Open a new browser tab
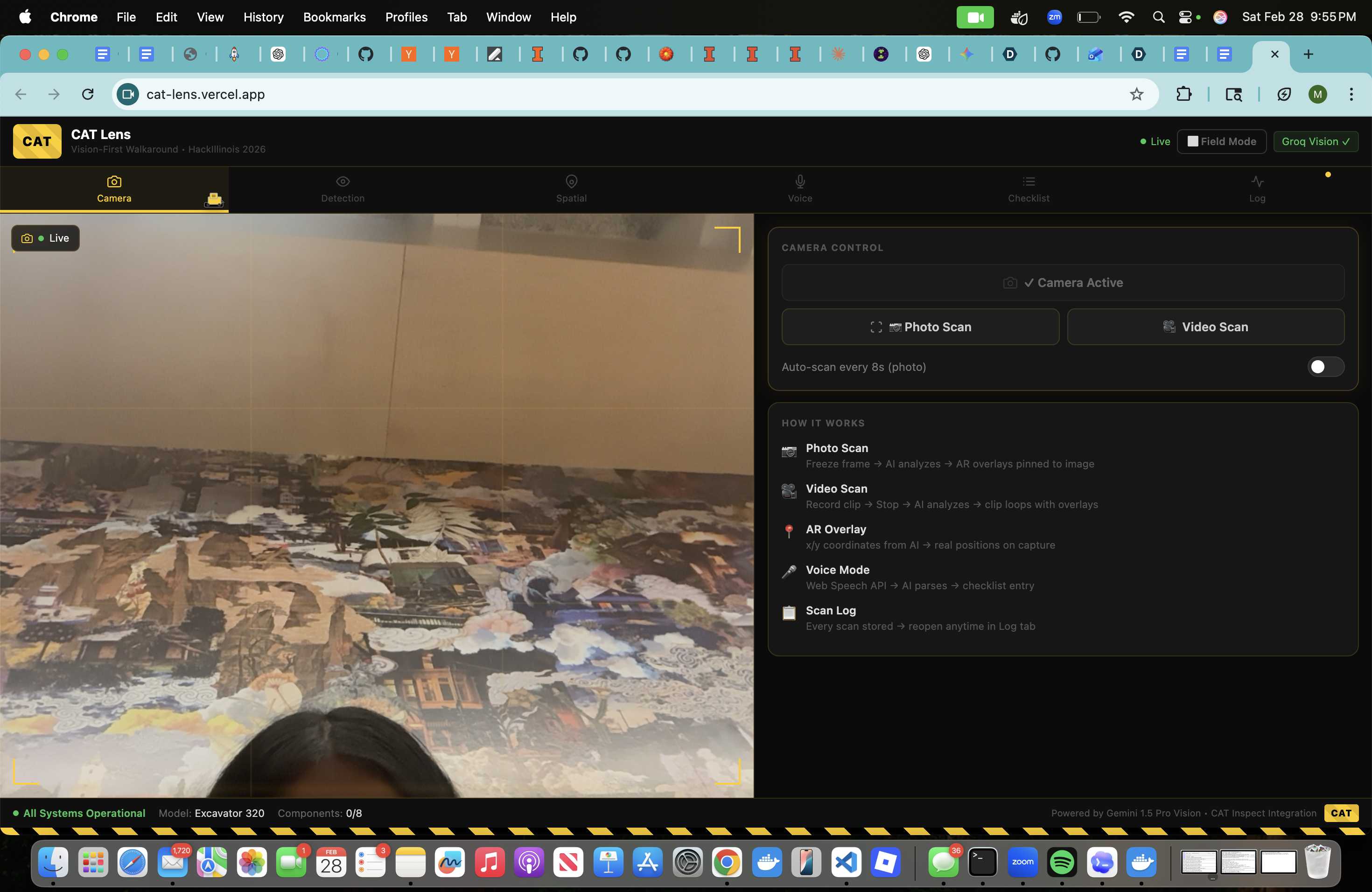Screen dimensions: 1372x892 pyautogui.click(x=1308, y=54)
